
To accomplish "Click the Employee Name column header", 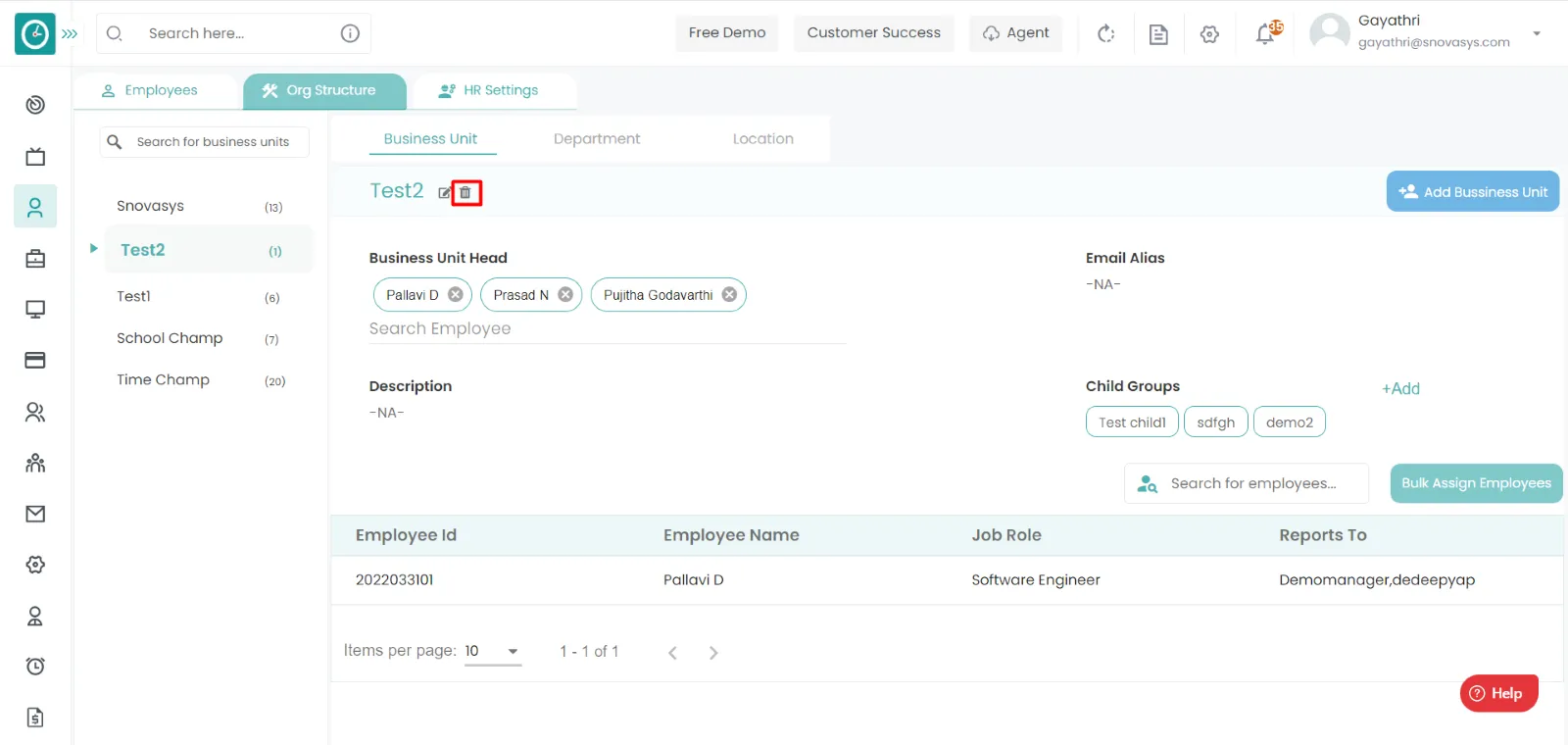I will [x=731, y=535].
